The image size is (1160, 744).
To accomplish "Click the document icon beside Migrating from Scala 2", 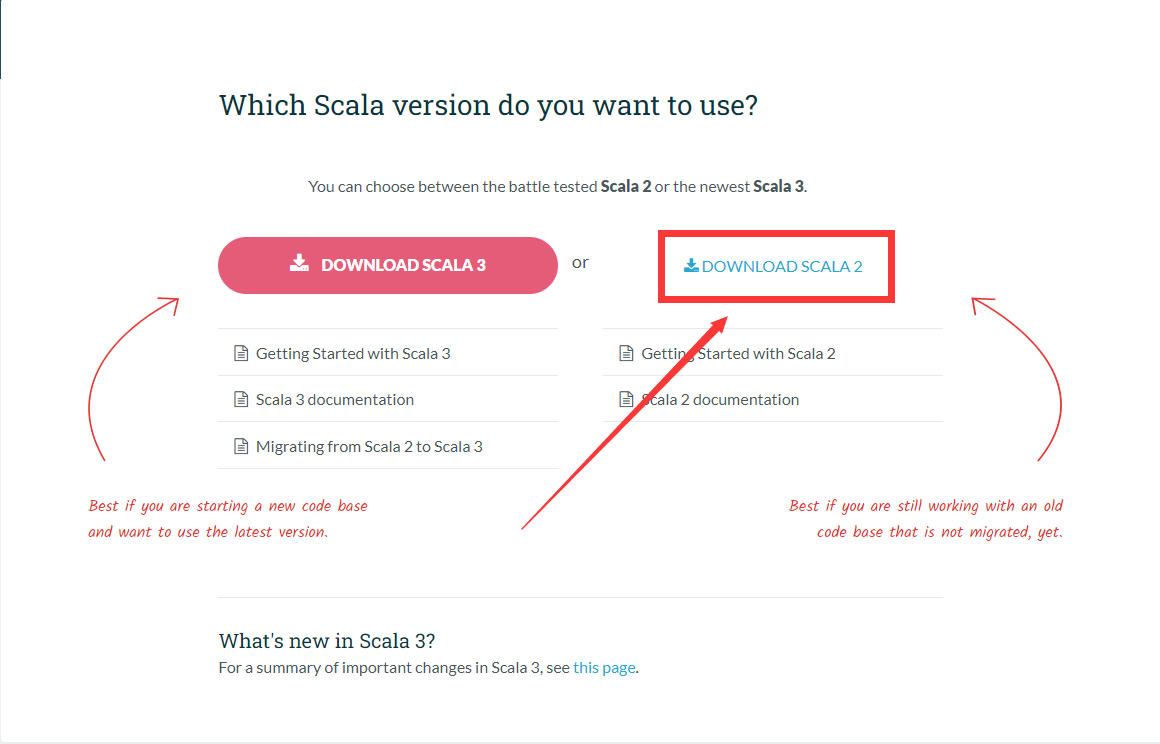I will [x=240, y=445].
